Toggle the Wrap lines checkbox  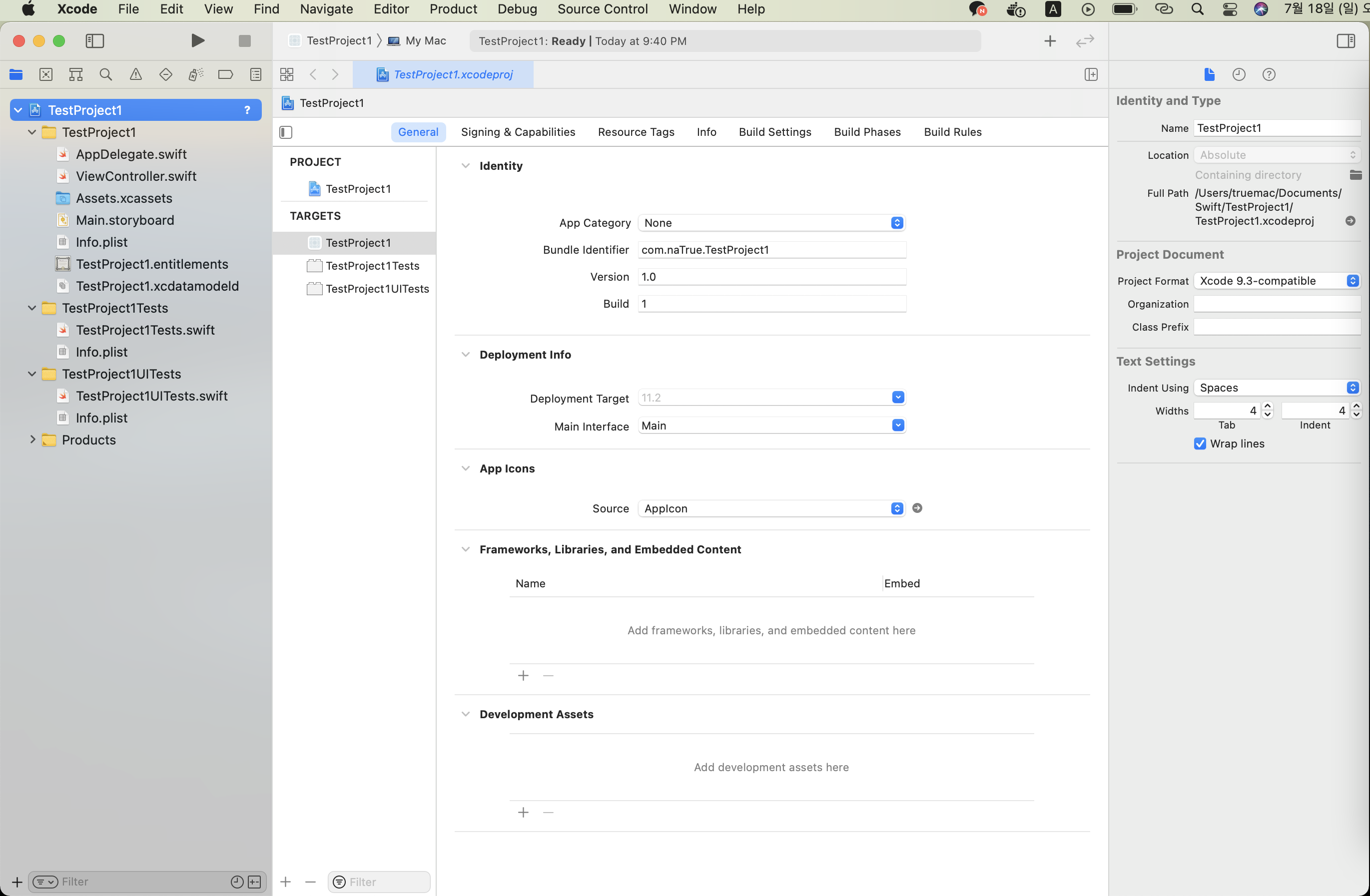[x=1200, y=444]
